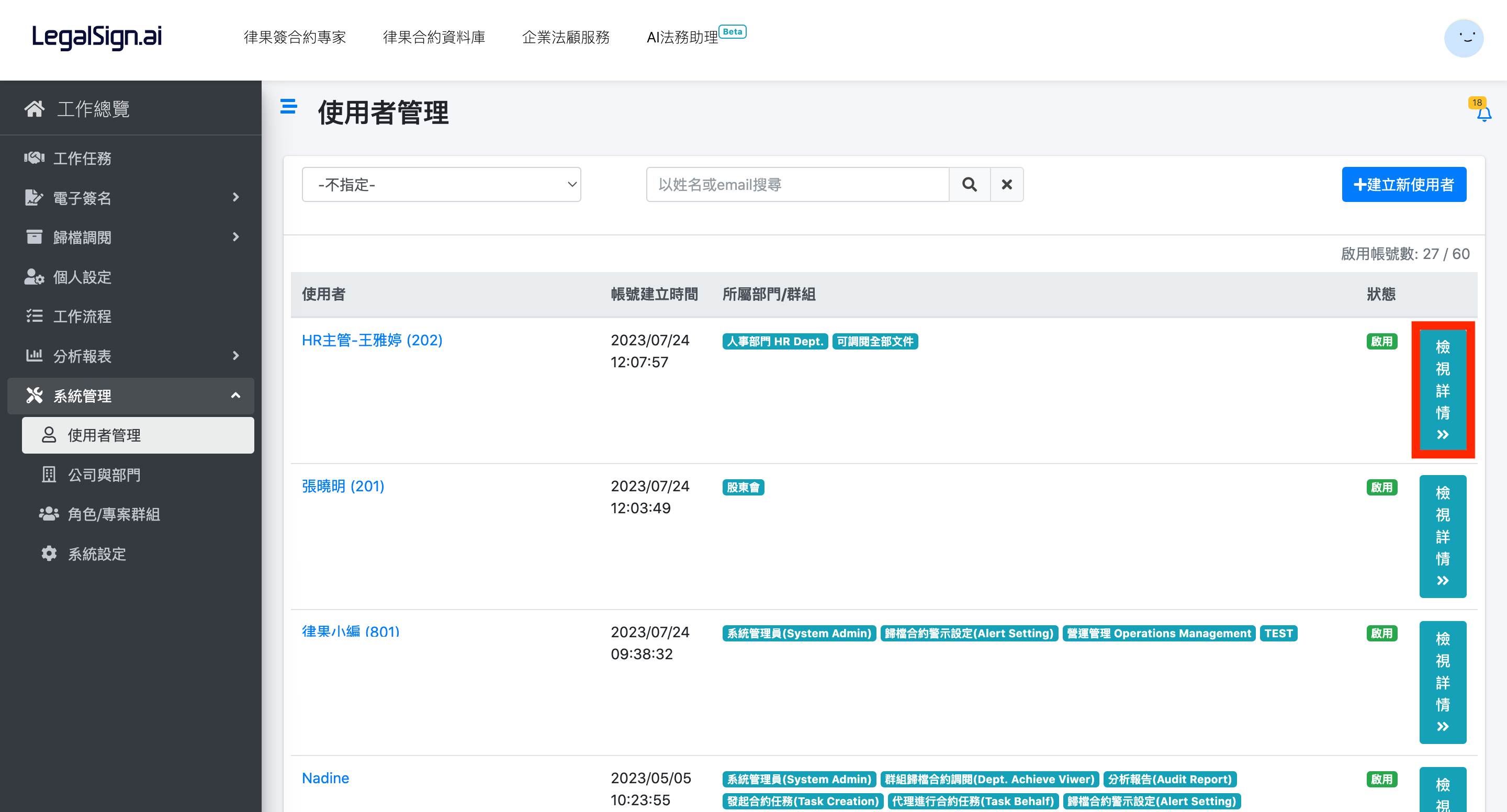Viewport: 1507px width, 812px height.
Task: Click the bar chart icon for 分析報表
Action: point(34,356)
